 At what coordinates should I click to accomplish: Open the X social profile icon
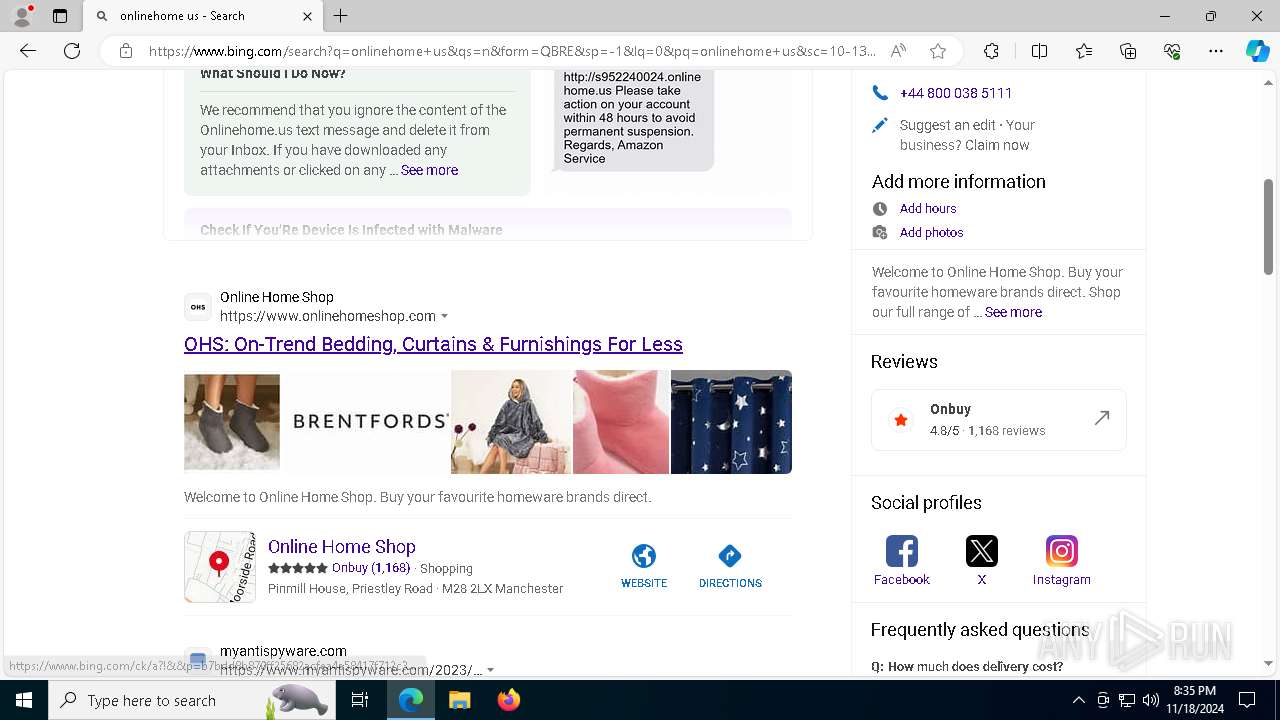[x=982, y=551]
